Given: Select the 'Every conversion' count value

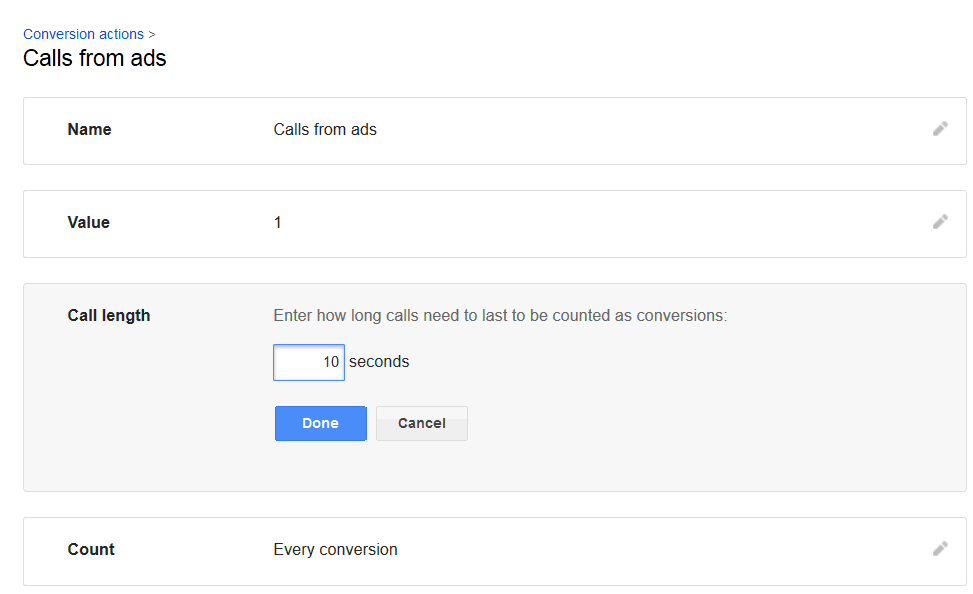Looking at the screenshot, I should pyautogui.click(x=335, y=549).
